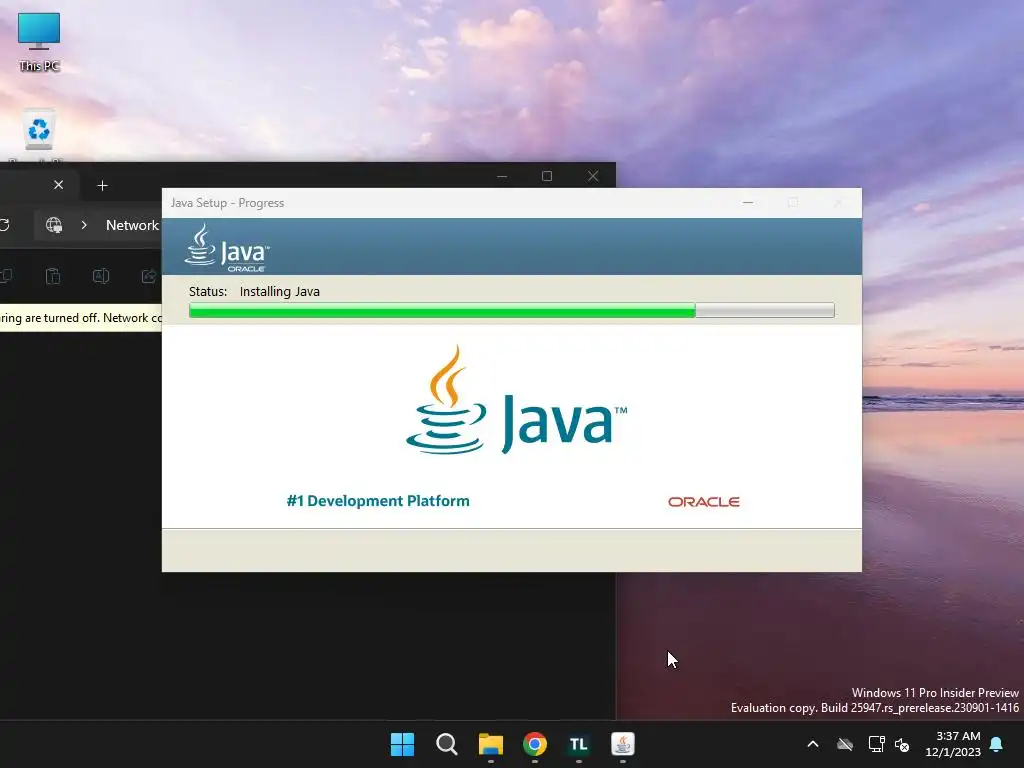Click the OneDrive cloud tray icon
Image resolution: width=1024 pixels, height=768 pixels.
coord(845,744)
